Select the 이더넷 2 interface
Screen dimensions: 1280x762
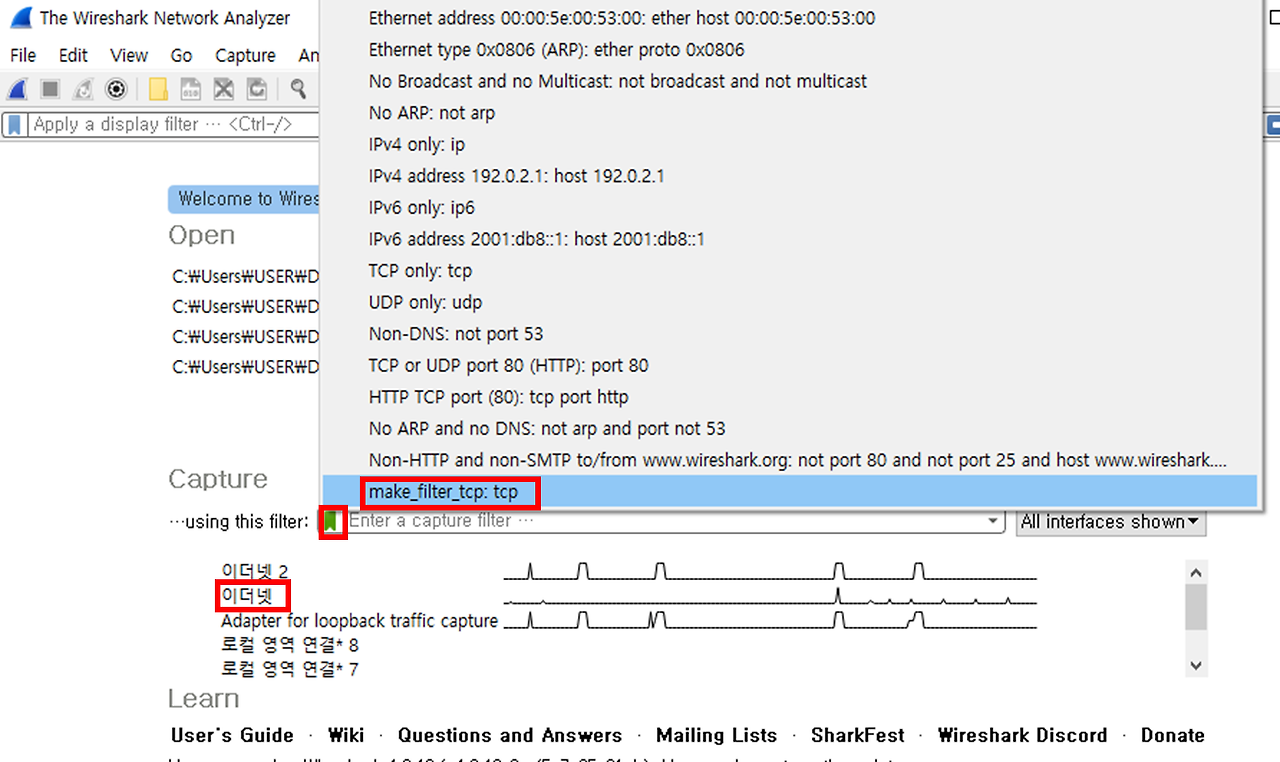[255, 572]
